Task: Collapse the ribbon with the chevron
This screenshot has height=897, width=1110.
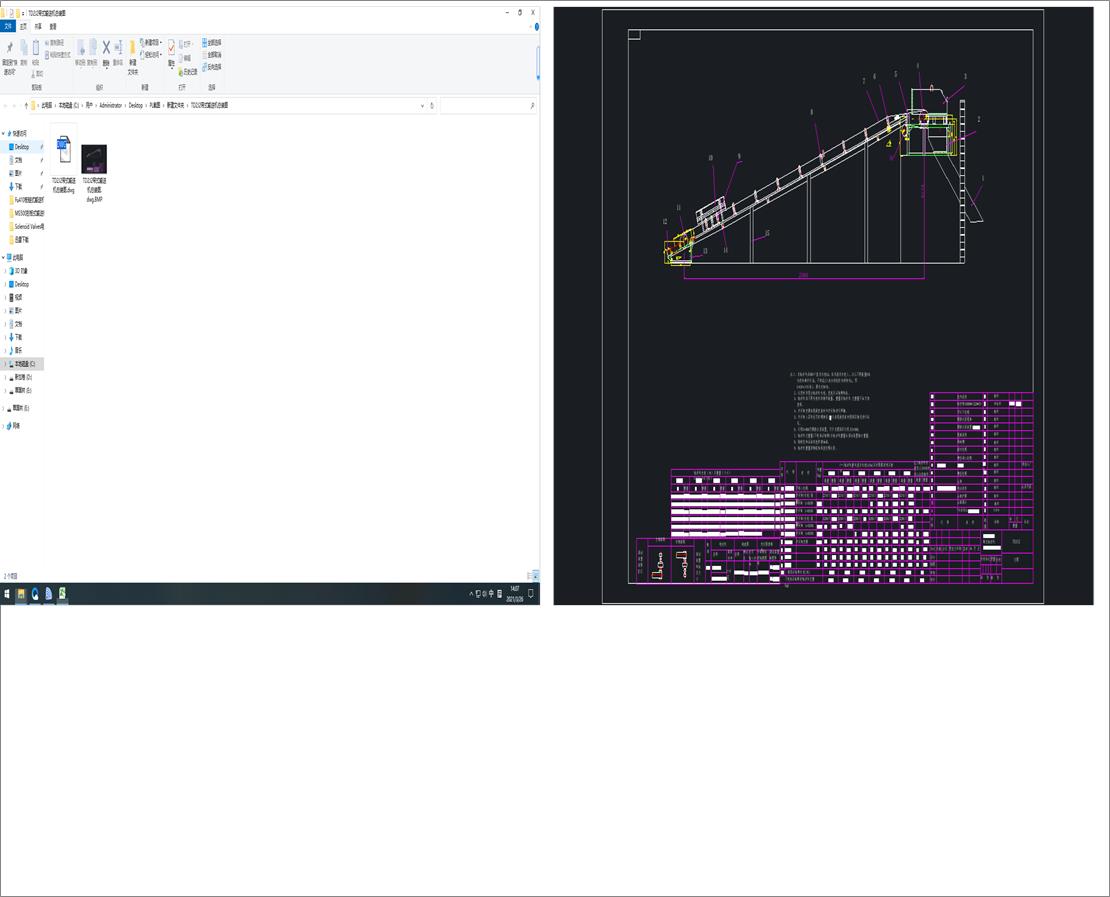Action: [x=530, y=27]
